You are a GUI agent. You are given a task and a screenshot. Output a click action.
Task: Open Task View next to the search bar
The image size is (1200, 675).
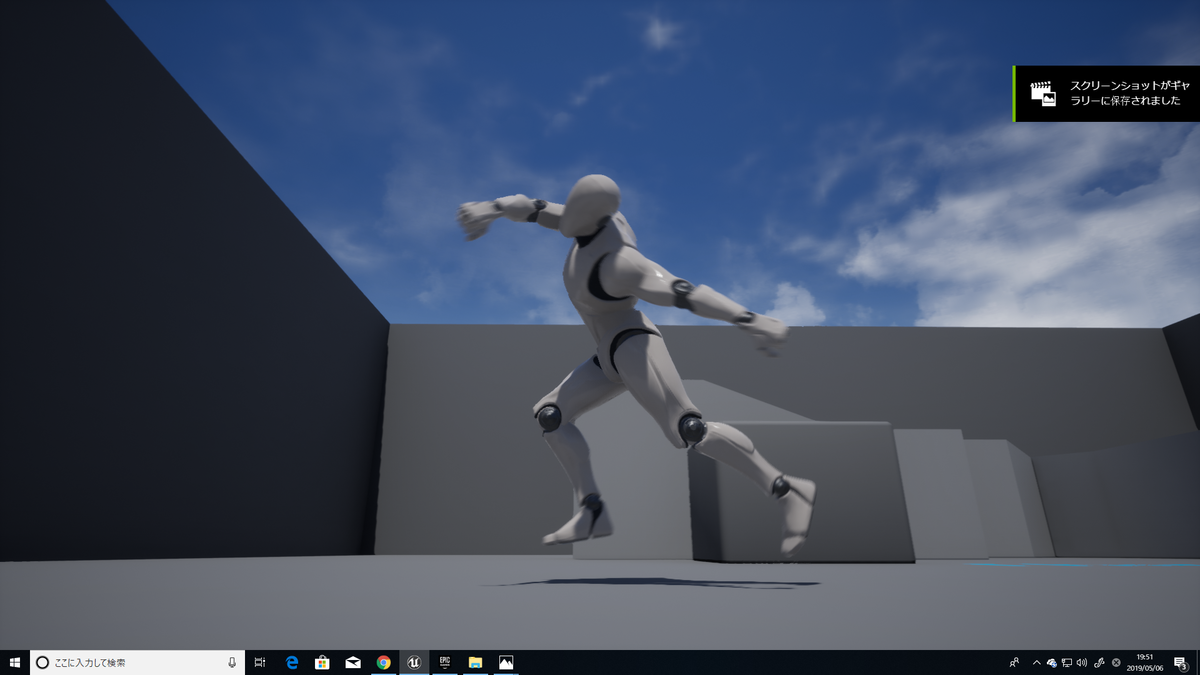260,662
